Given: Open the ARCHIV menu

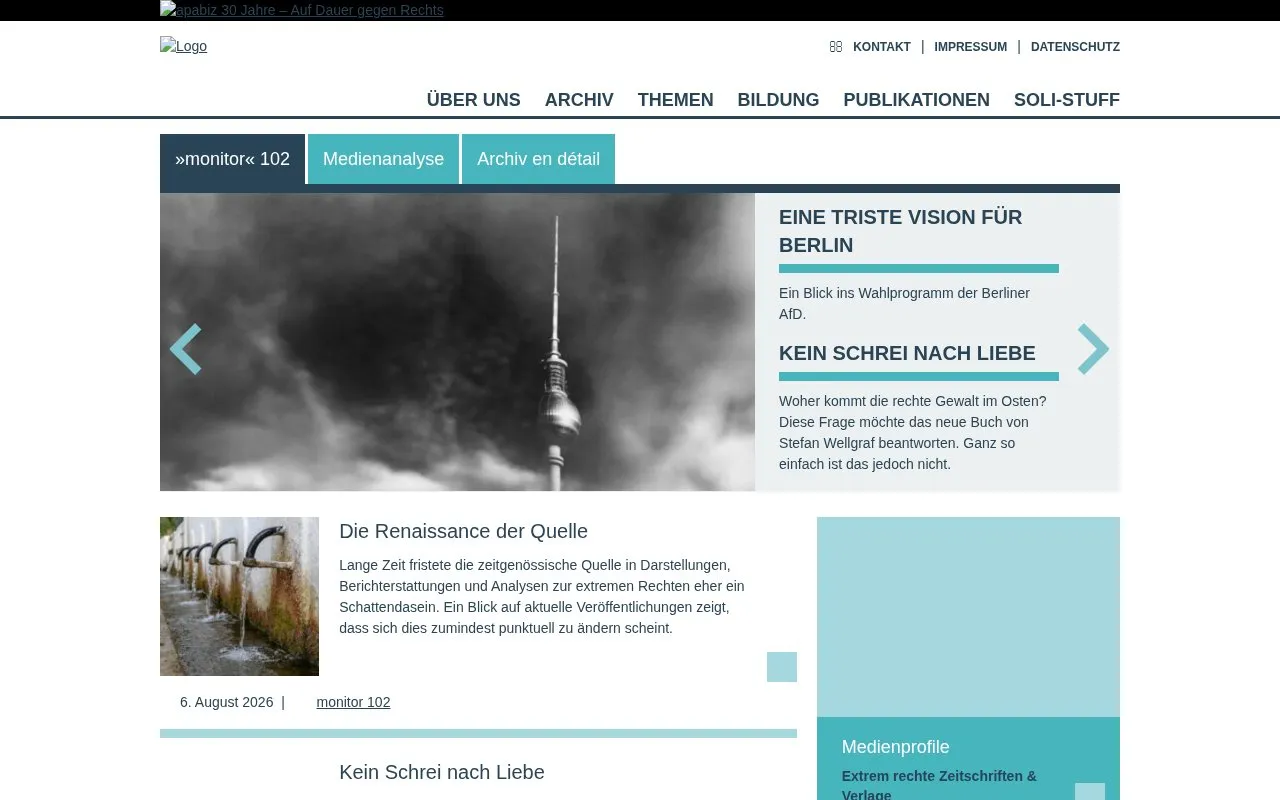Looking at the screenshot, I should [579, 100].
